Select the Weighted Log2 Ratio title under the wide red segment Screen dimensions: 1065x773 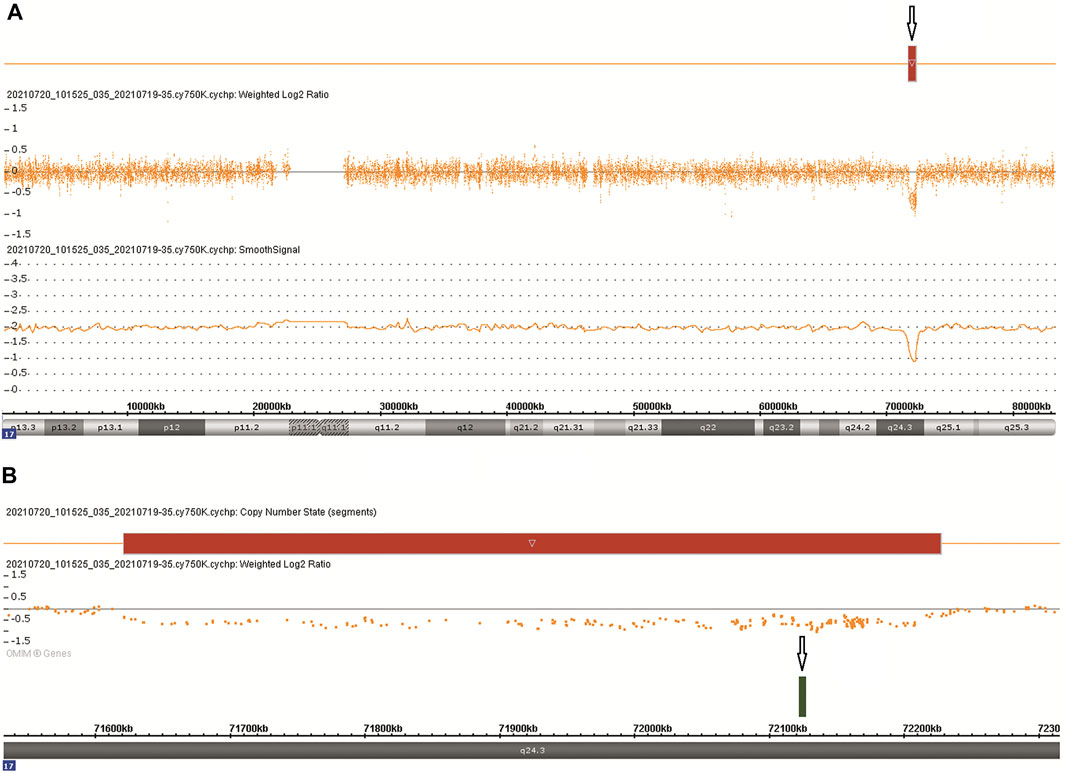point(168,564)
